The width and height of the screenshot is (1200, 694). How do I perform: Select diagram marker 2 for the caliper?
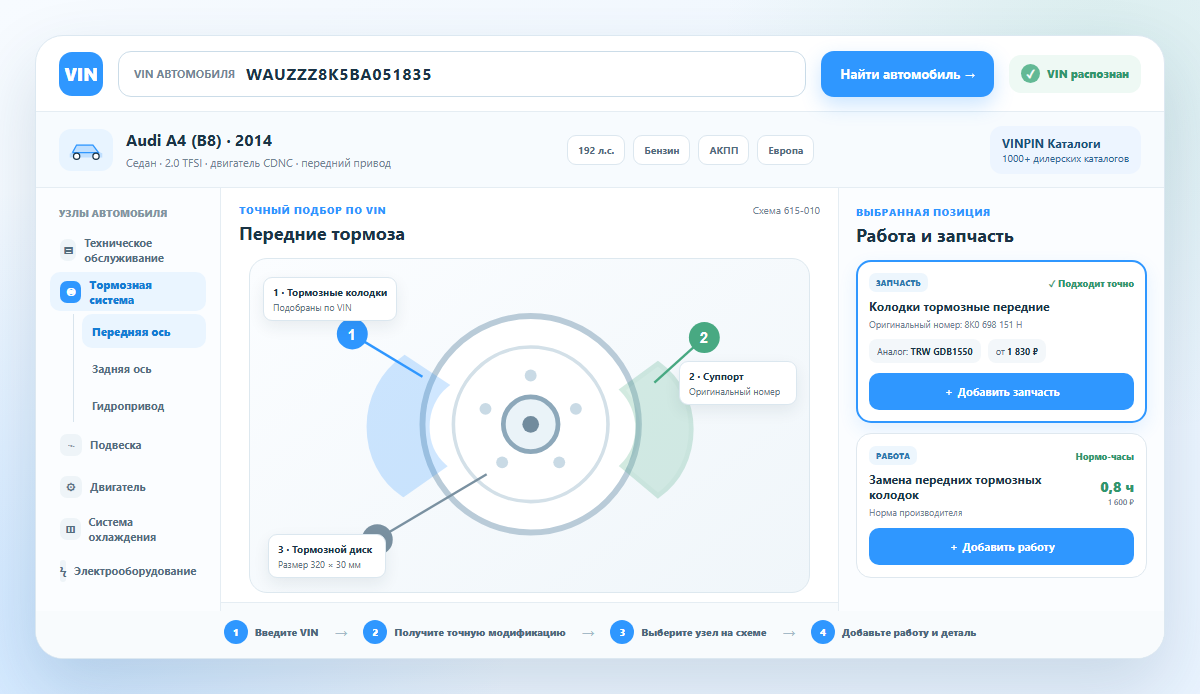(x=703, y=338)
